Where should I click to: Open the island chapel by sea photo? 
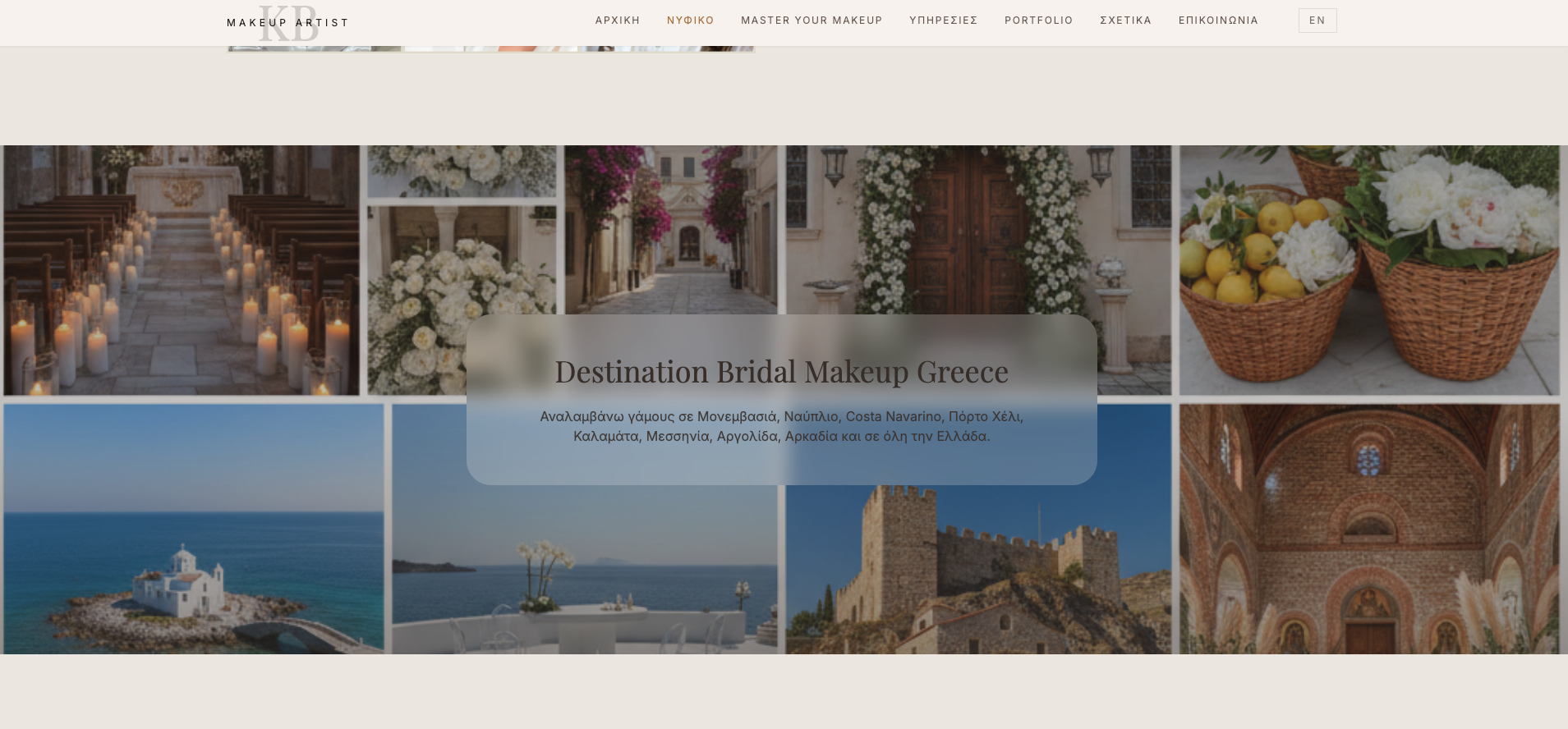pos(194,529)
